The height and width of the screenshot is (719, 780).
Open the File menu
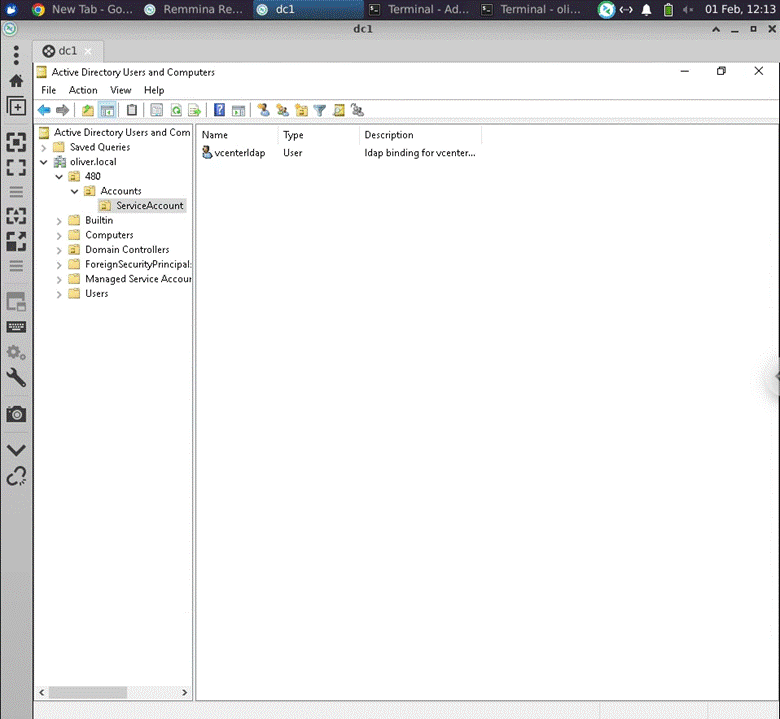tap(48, 90)
